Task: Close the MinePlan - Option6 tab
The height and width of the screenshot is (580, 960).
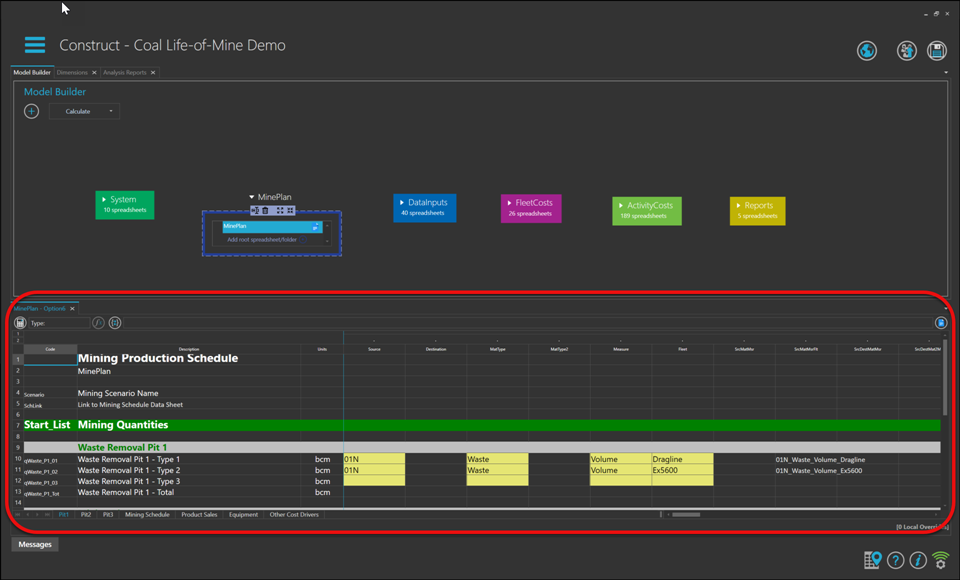Action: 72,309
